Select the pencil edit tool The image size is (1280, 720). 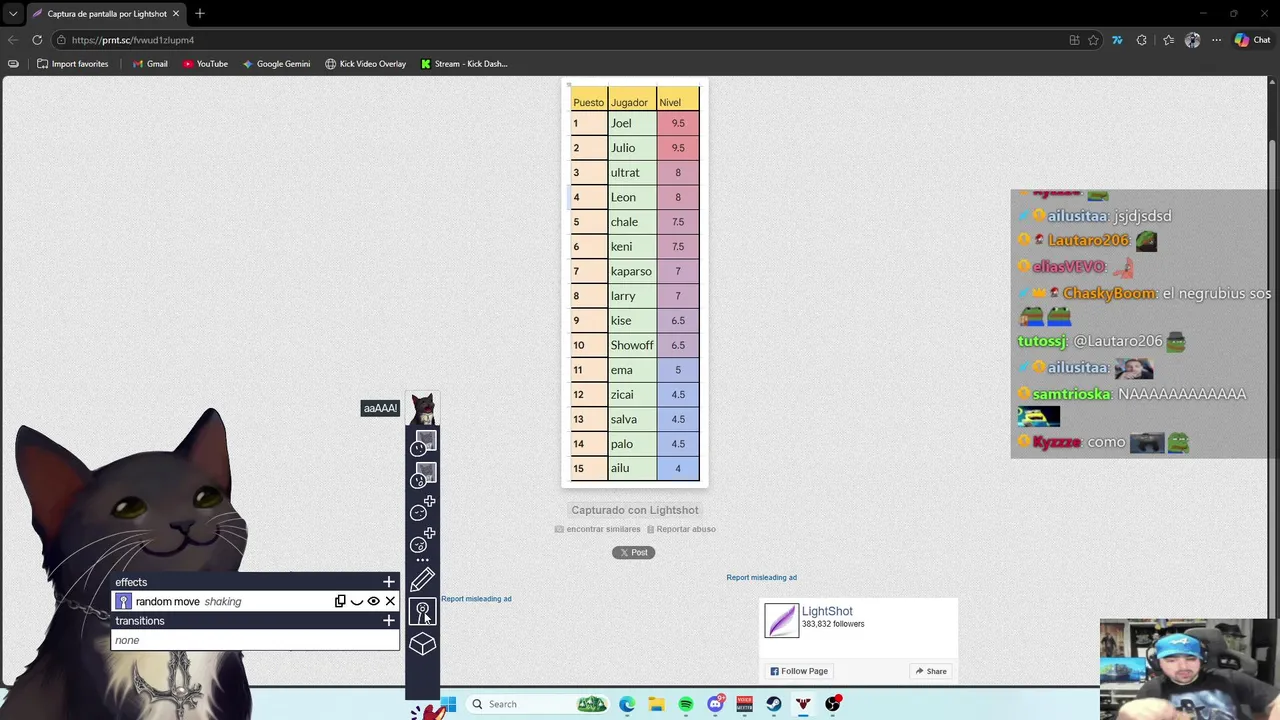[422, 579]
